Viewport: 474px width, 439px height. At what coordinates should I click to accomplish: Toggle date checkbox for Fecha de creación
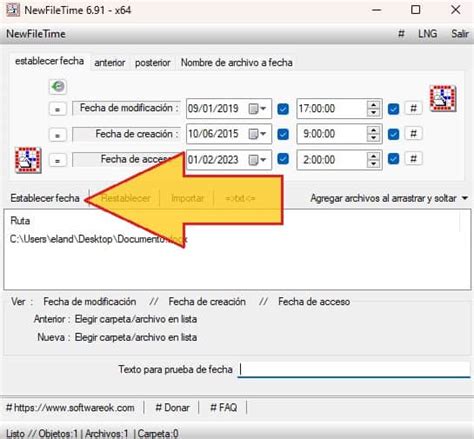[283, 134]
